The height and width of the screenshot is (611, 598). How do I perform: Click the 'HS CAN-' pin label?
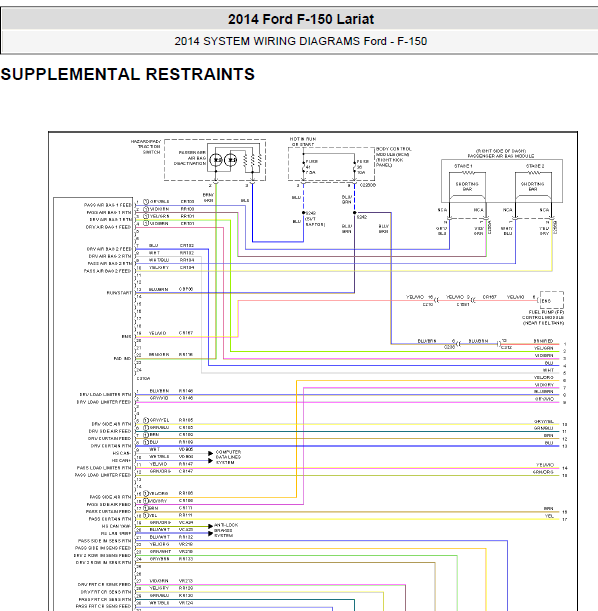coord(122,453)
